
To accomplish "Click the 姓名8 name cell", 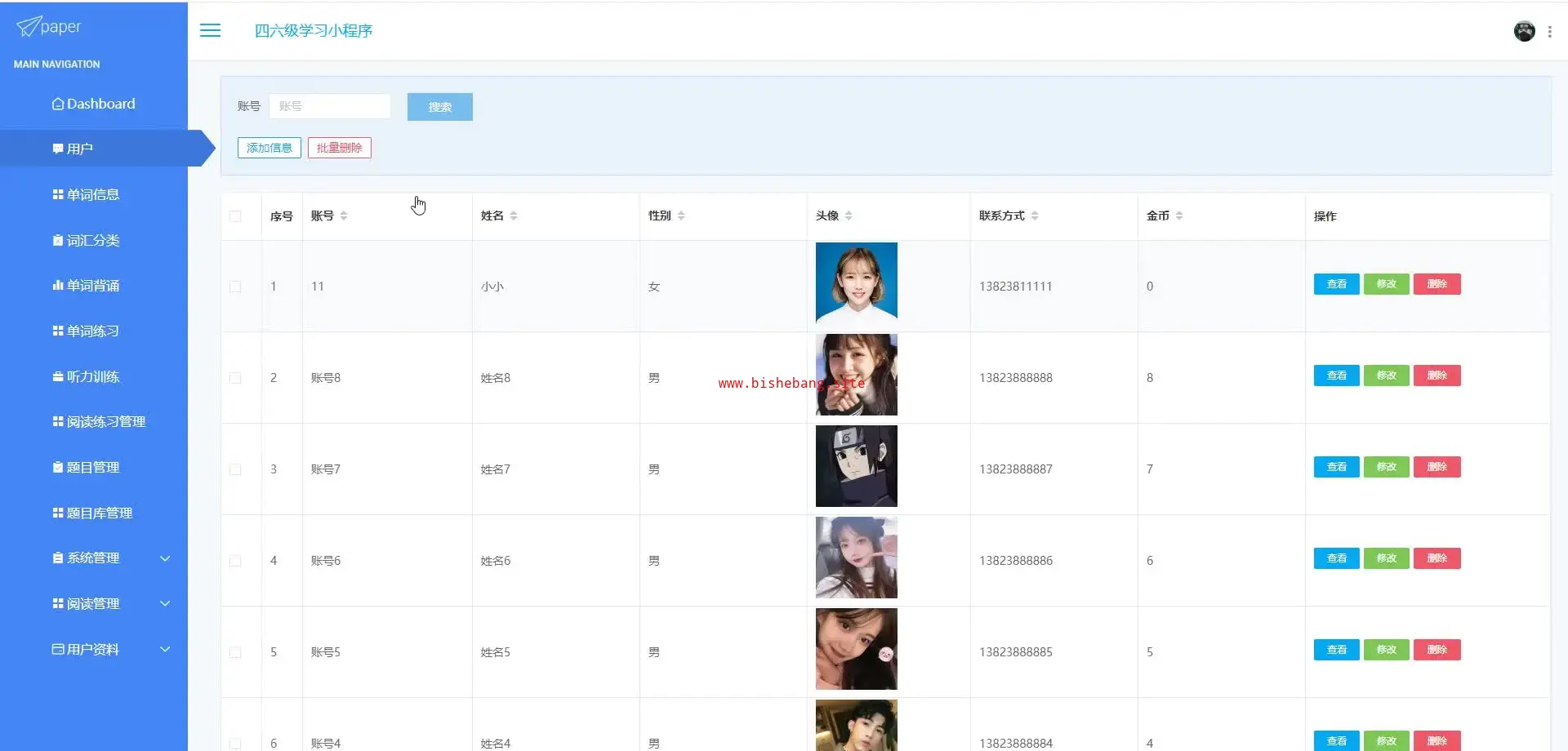I will (x=496, y=378).
